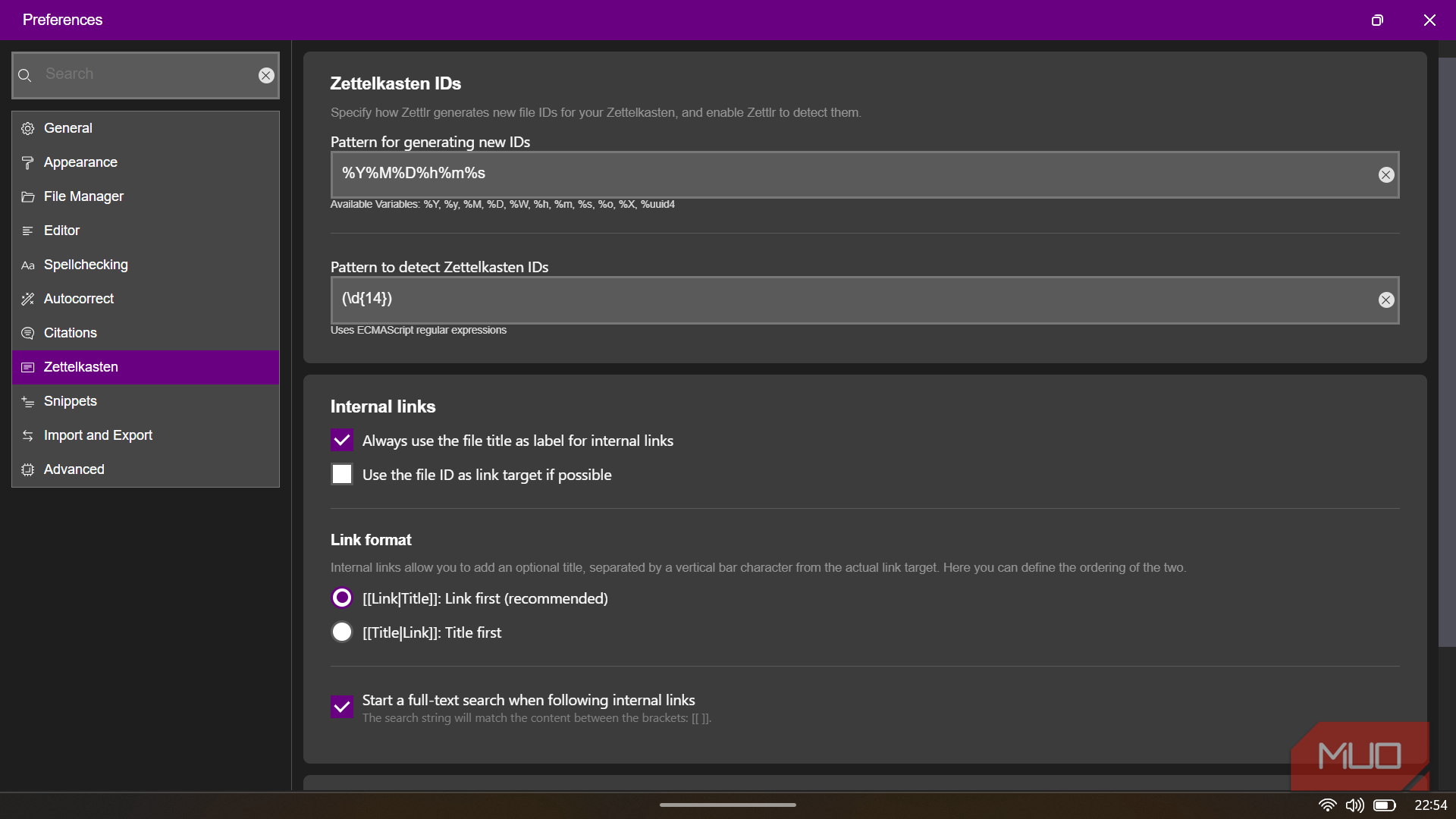Restore down the Preferences window
Viewport: 1456px width, 819px height.
pos(1377,20)
